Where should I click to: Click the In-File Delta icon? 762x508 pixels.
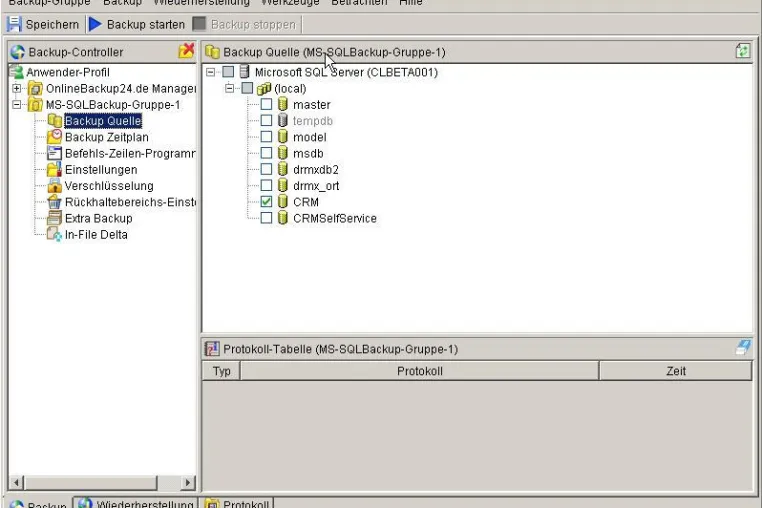(54, 234)
